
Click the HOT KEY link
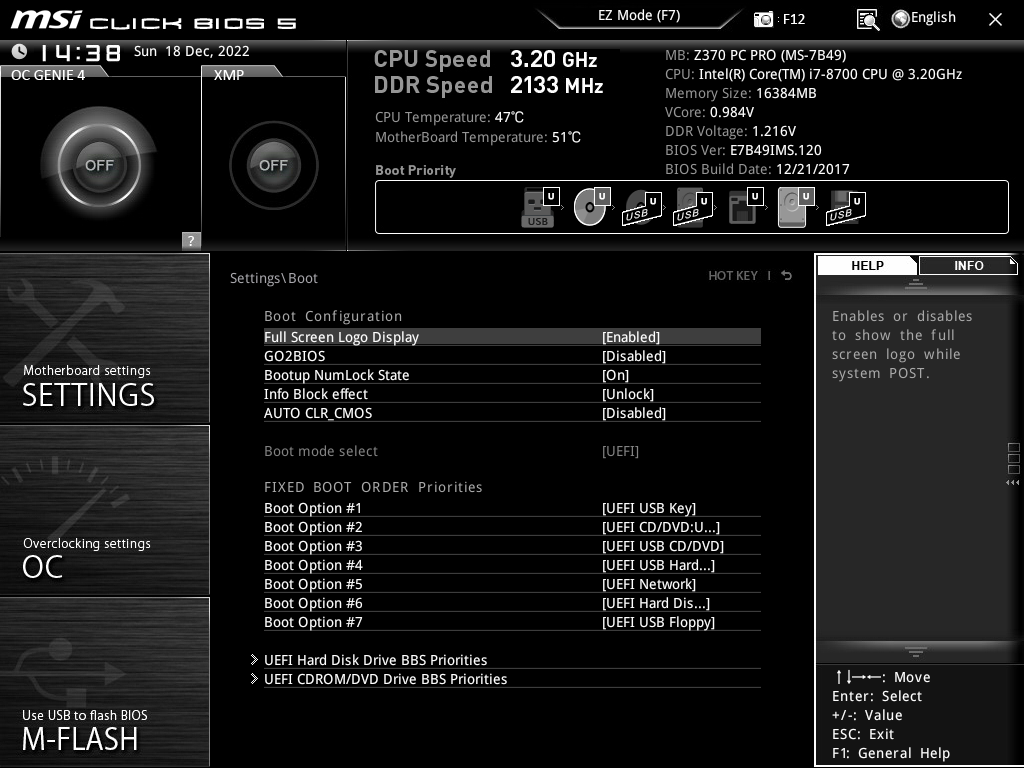click(733, 276)
